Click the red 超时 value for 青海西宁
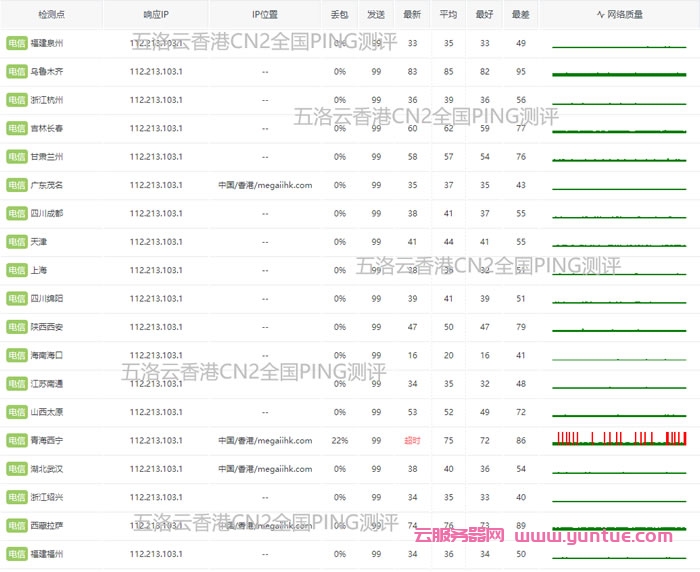The image size is (700, 572). point(412,440)
